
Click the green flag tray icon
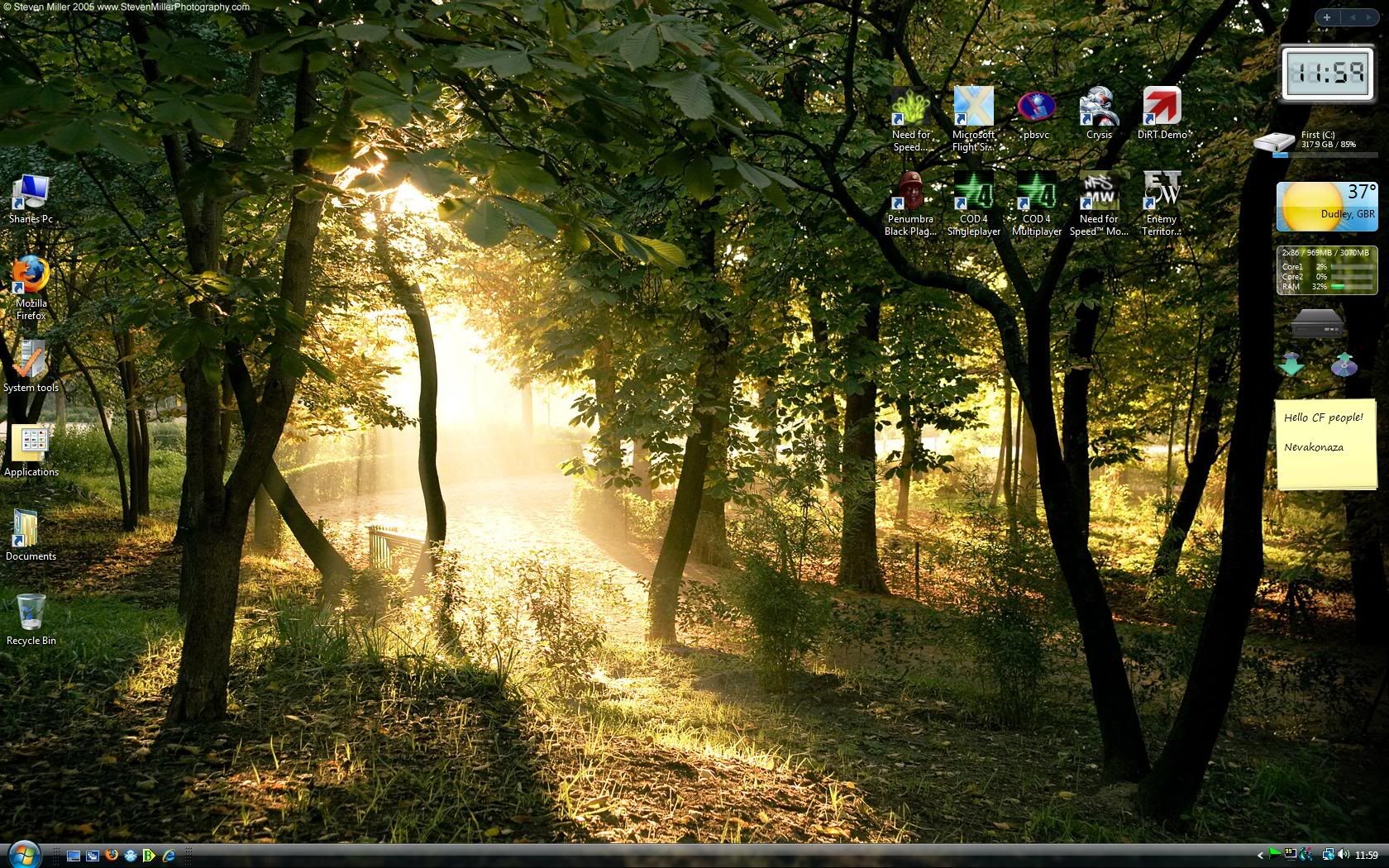pyautogui.click(x=1274, y=854)
